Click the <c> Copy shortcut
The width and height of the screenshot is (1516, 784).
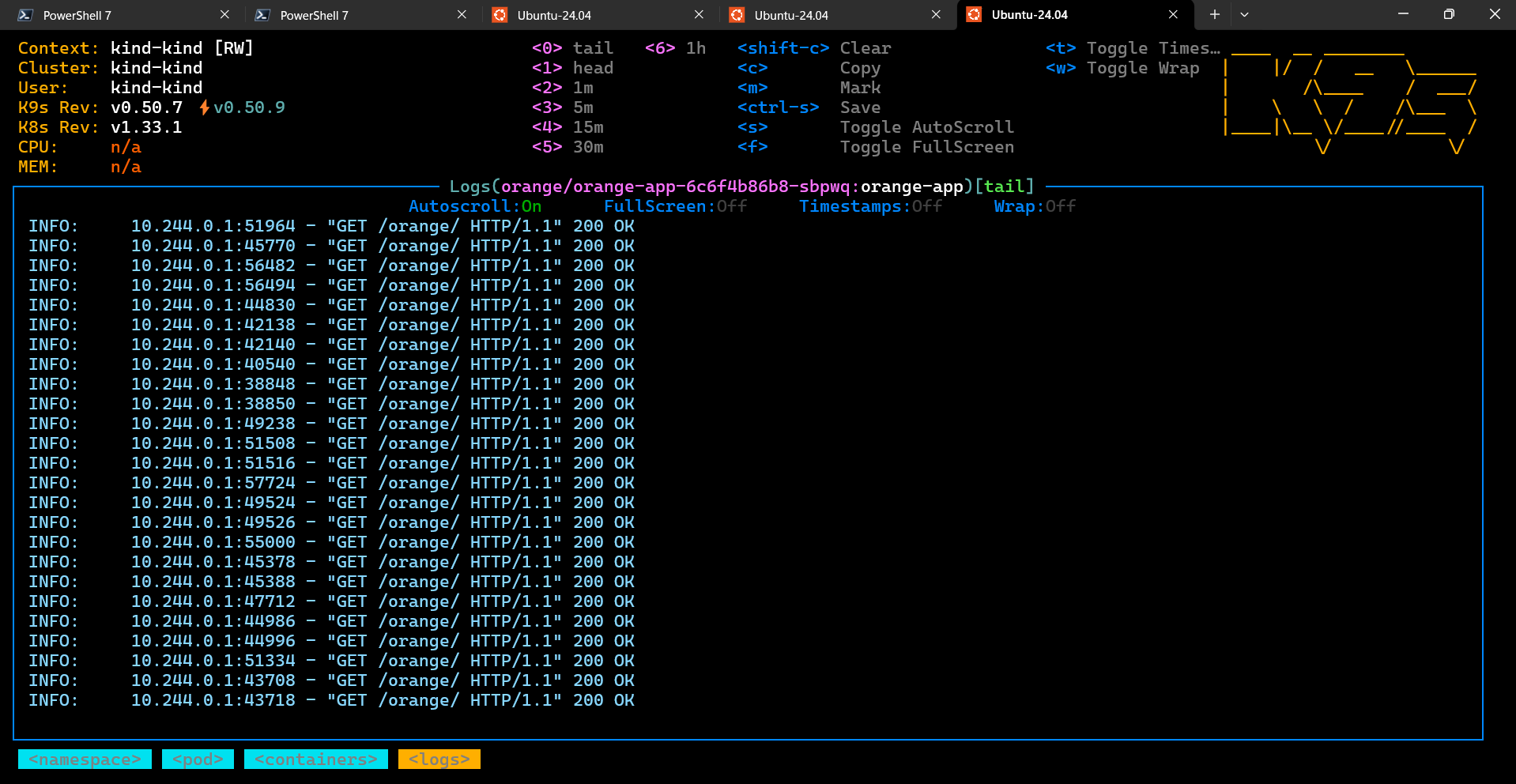pyautogui.click(x=809, y=68)
